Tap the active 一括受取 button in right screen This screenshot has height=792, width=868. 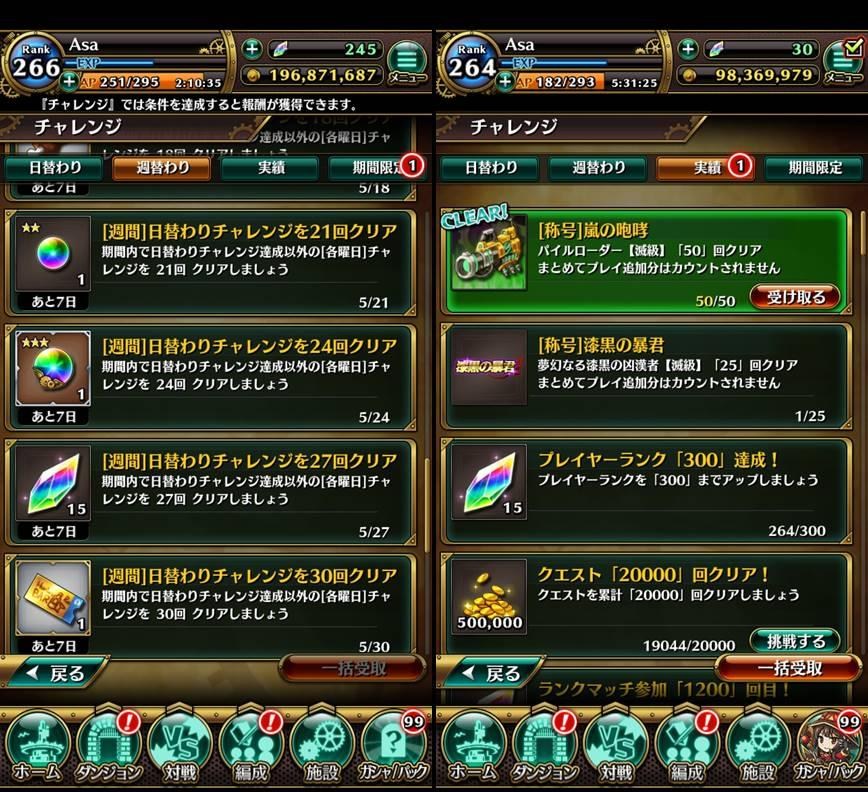coord(789,668)
